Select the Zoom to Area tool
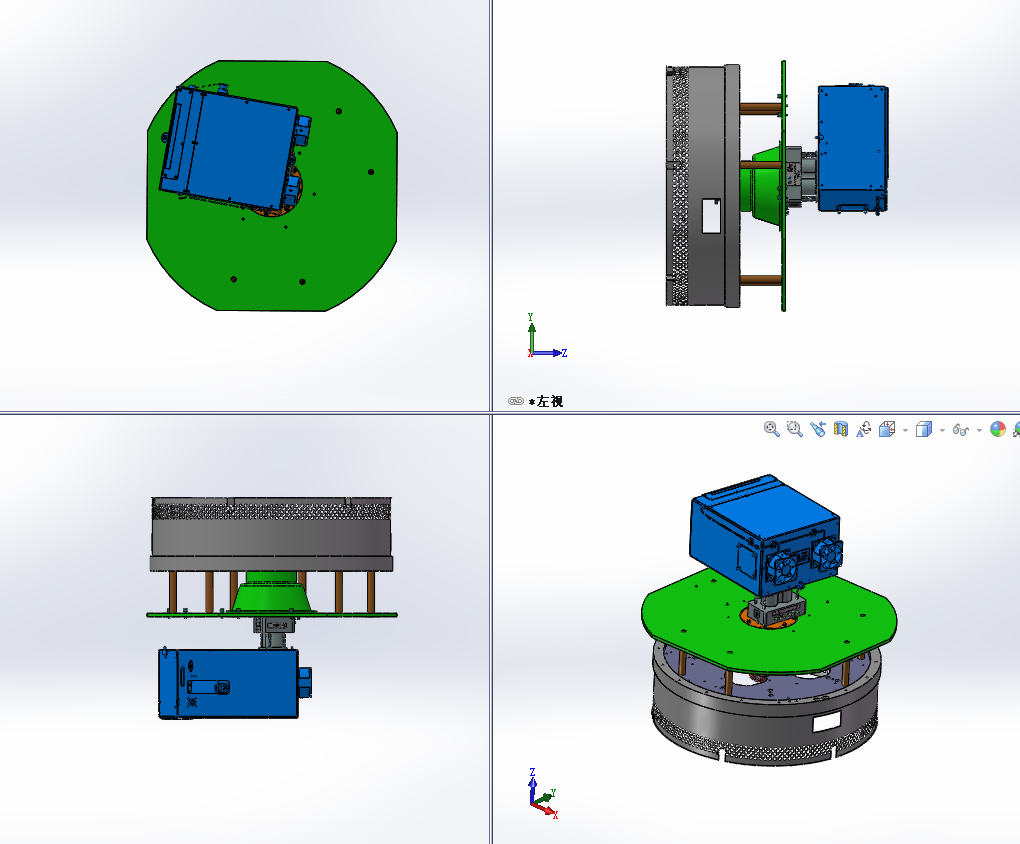 pos(794,429)
